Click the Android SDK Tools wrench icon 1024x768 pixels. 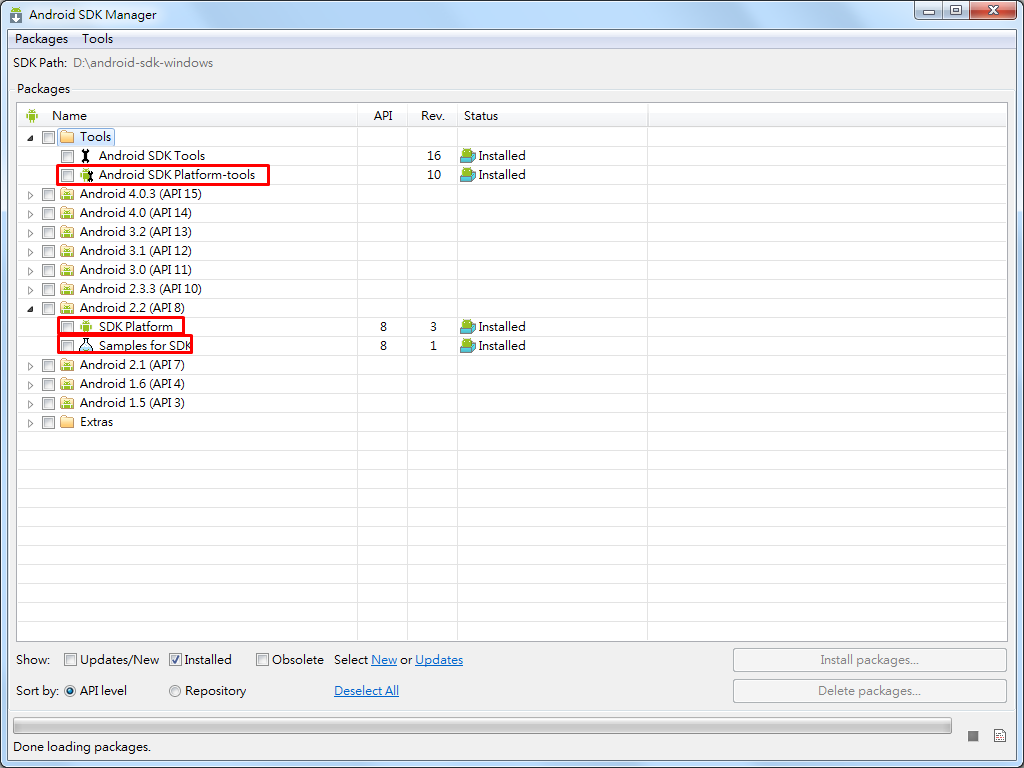click(86, 156)
